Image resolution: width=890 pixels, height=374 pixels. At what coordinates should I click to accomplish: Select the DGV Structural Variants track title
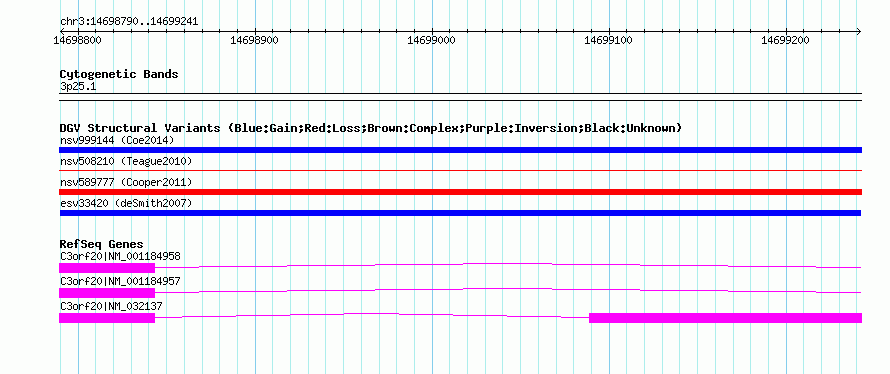371,128
